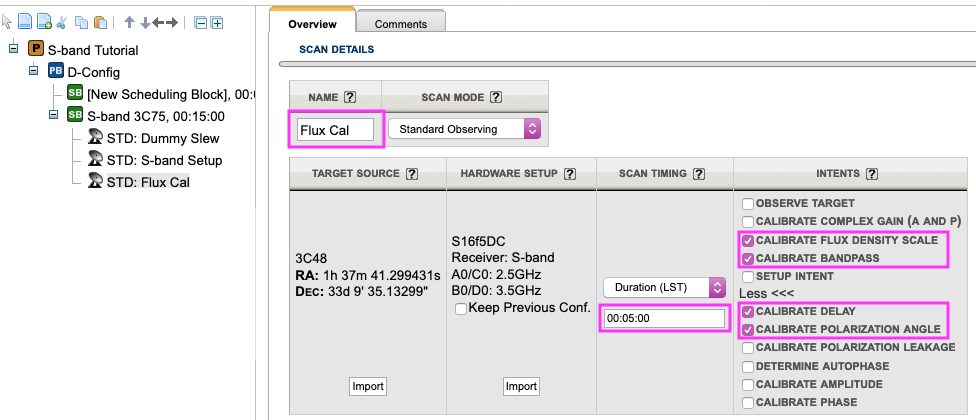
Task: Click the collapse all tree icon
Action: point(200,22)
